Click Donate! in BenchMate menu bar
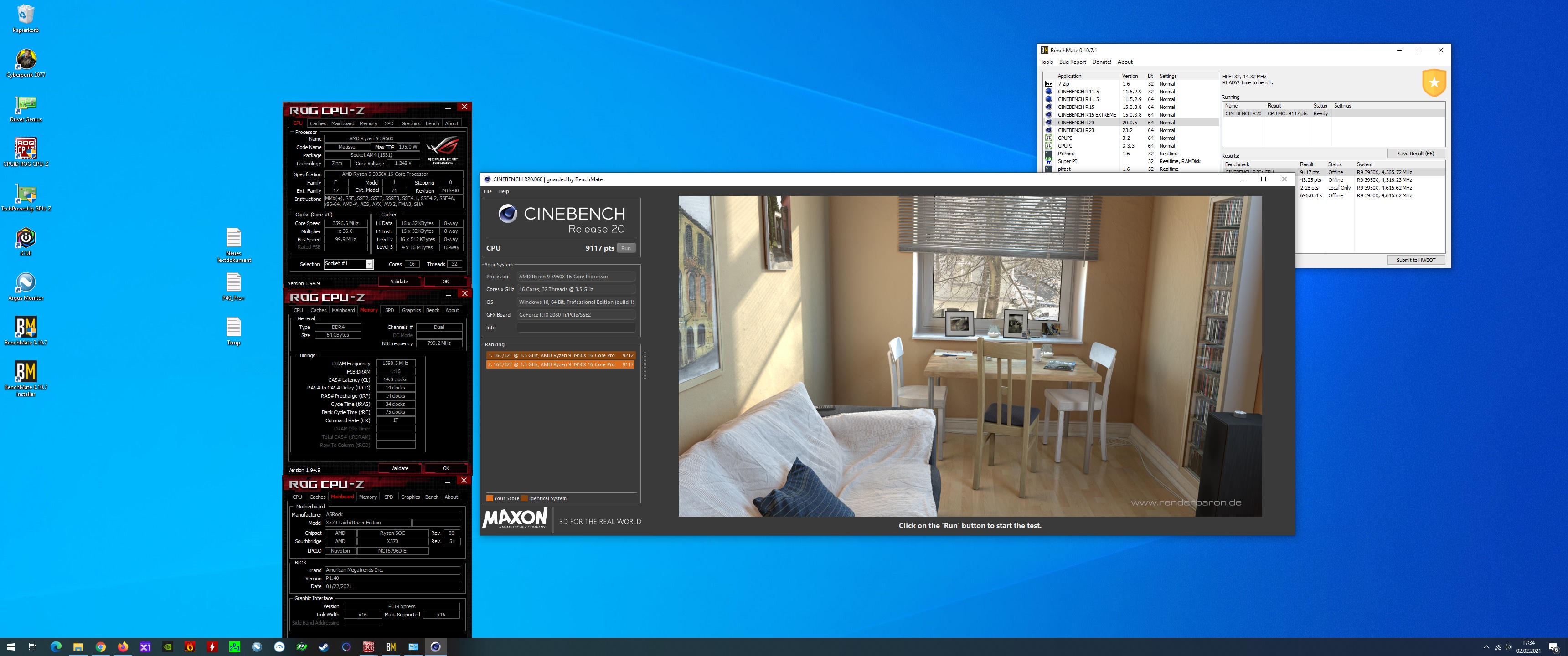1568x656 pixels. [x=1101, y=62]
